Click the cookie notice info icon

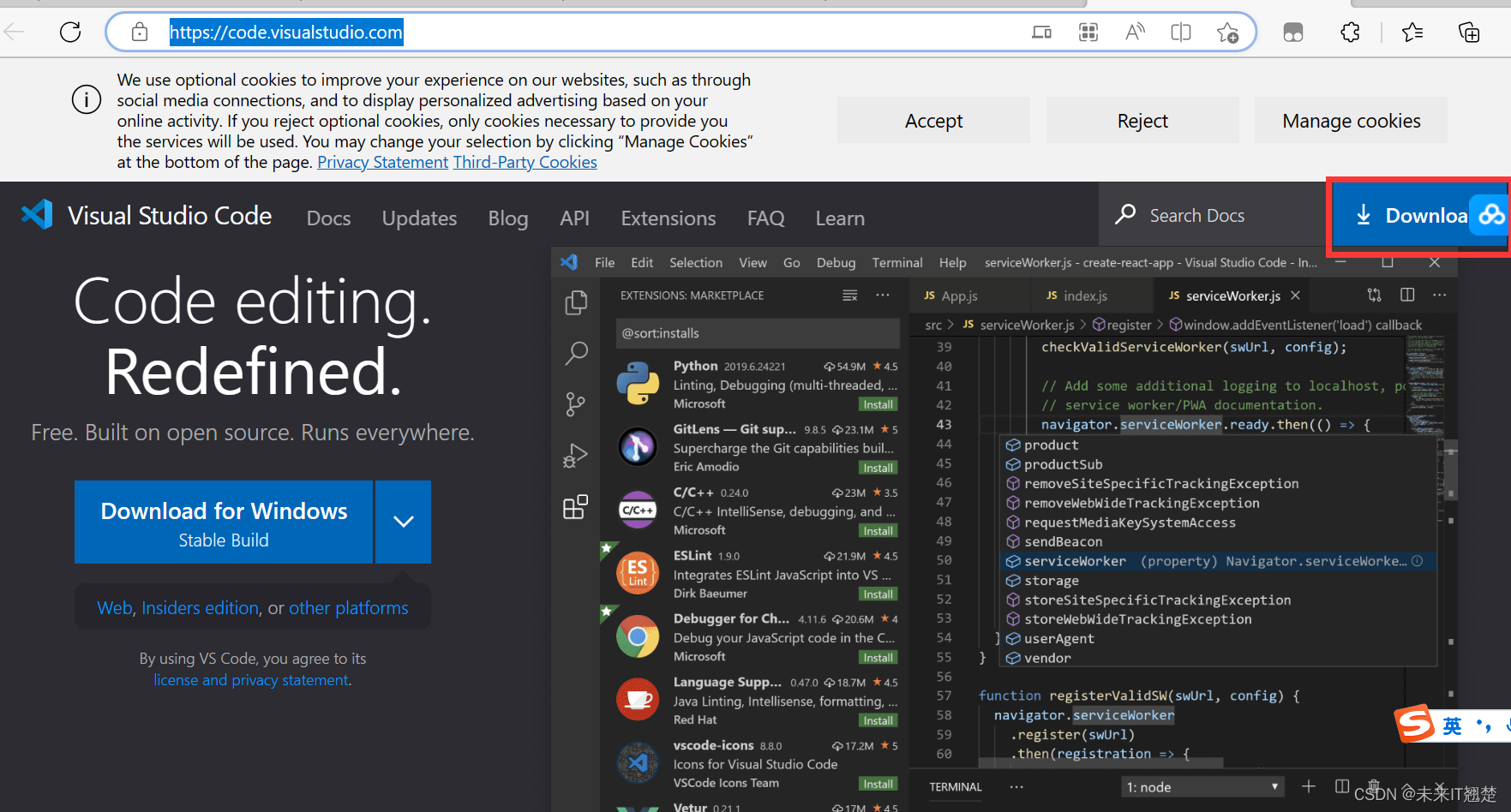pos(86,99)
